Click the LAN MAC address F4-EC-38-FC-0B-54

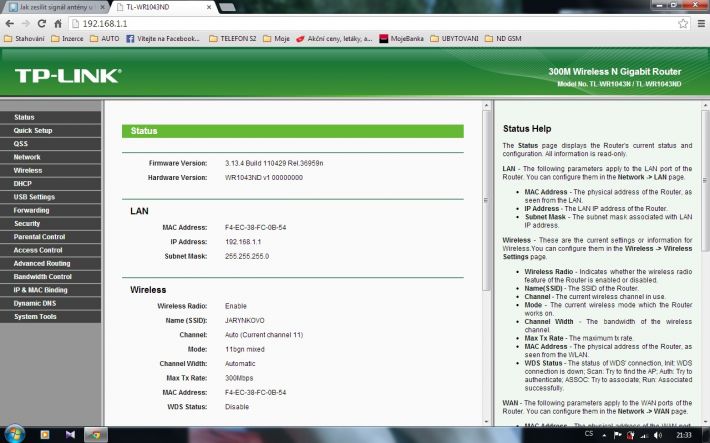click(x=255, y=227)
